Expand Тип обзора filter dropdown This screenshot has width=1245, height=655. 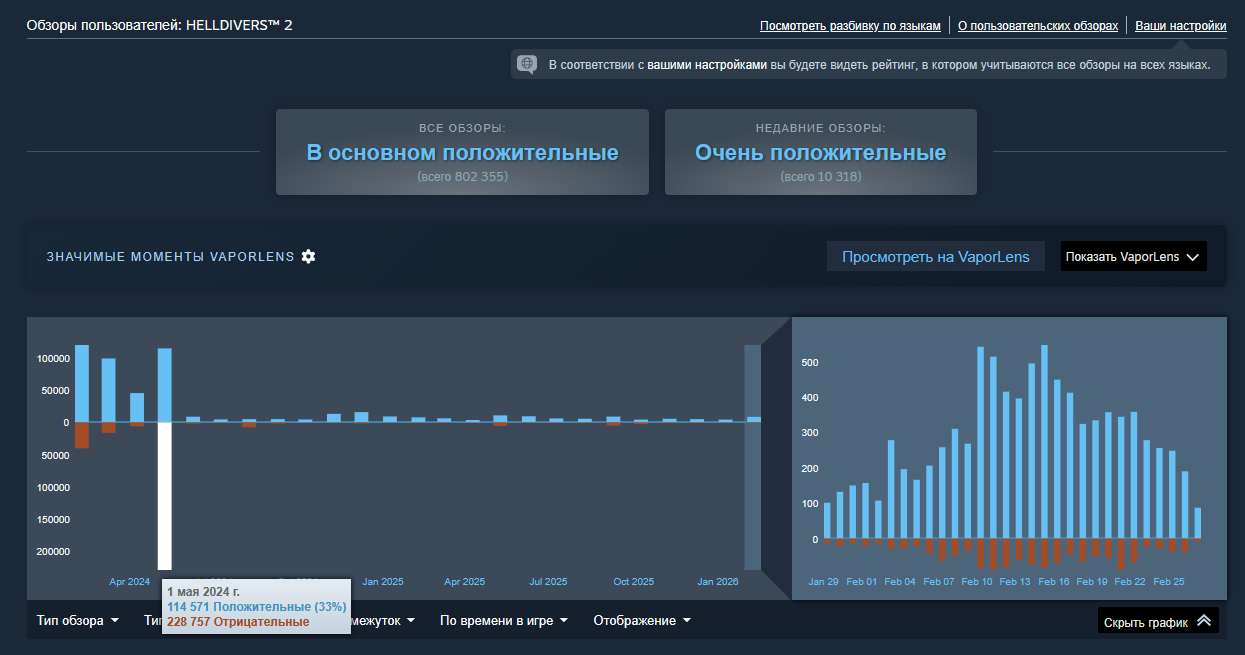pos(78,620)
